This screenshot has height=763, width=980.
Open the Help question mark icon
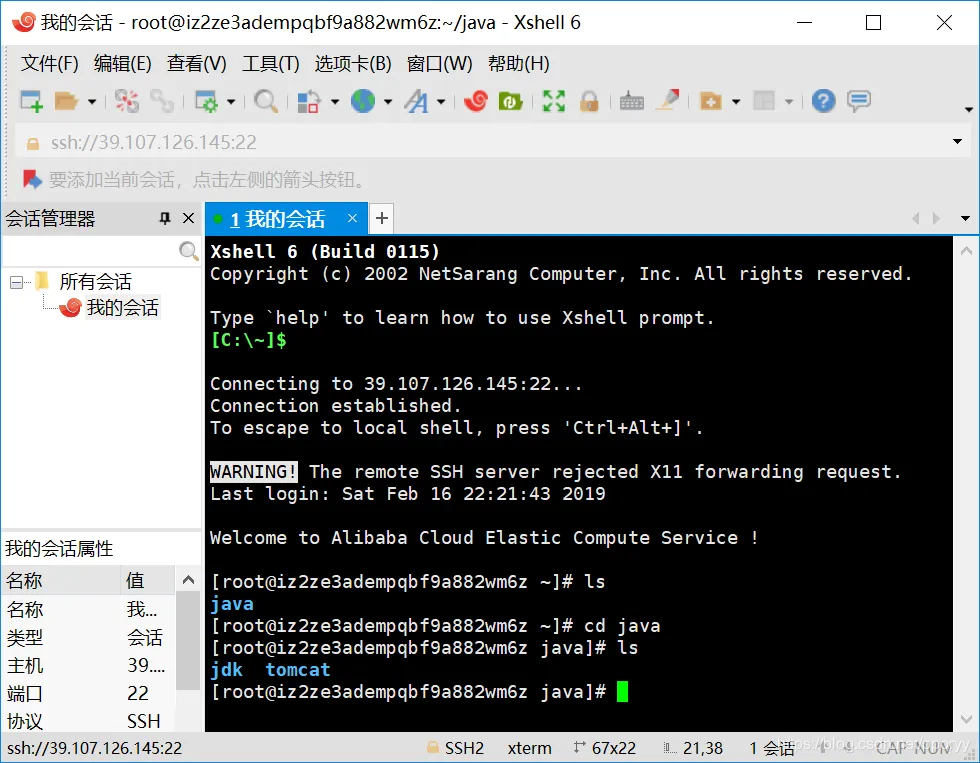coord(824,101)
